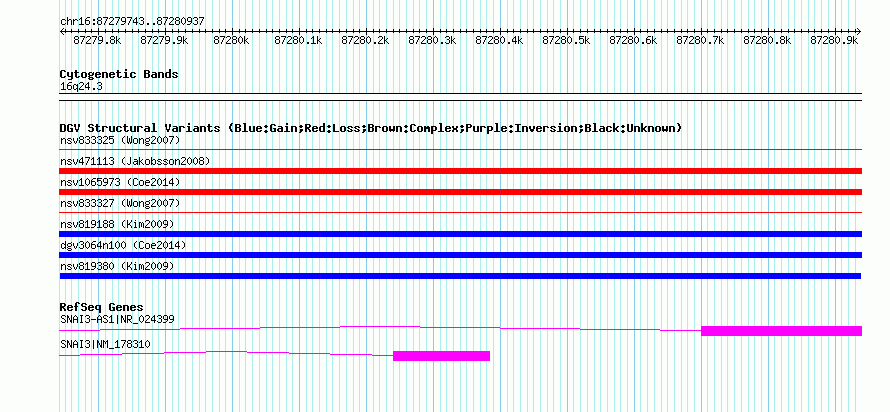The height and width of the screenshot is (412, 890).
Task: Open nsv471113 (Jakobsson2008) variant label
Action: pos(135,161)
